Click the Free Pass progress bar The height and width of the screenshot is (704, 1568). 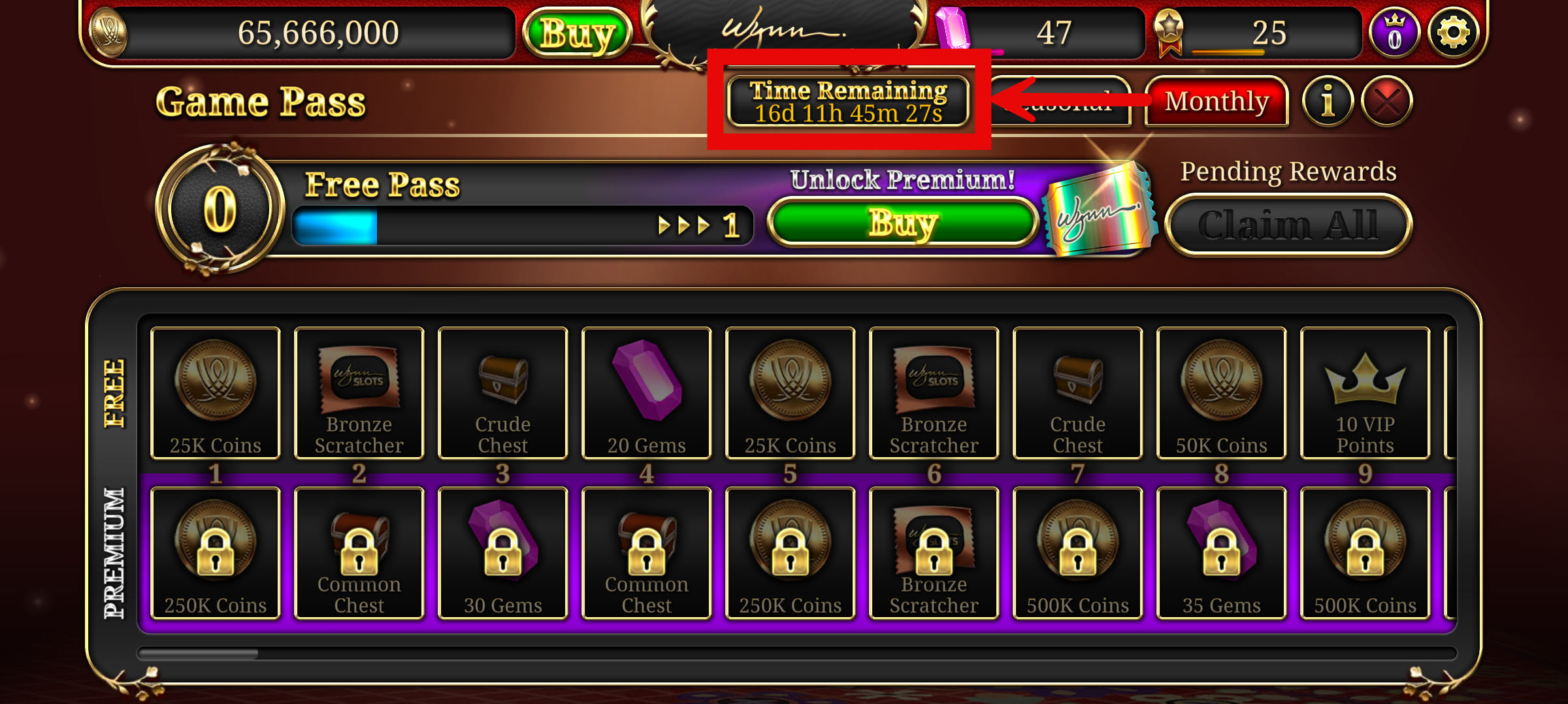coord(523,226)
